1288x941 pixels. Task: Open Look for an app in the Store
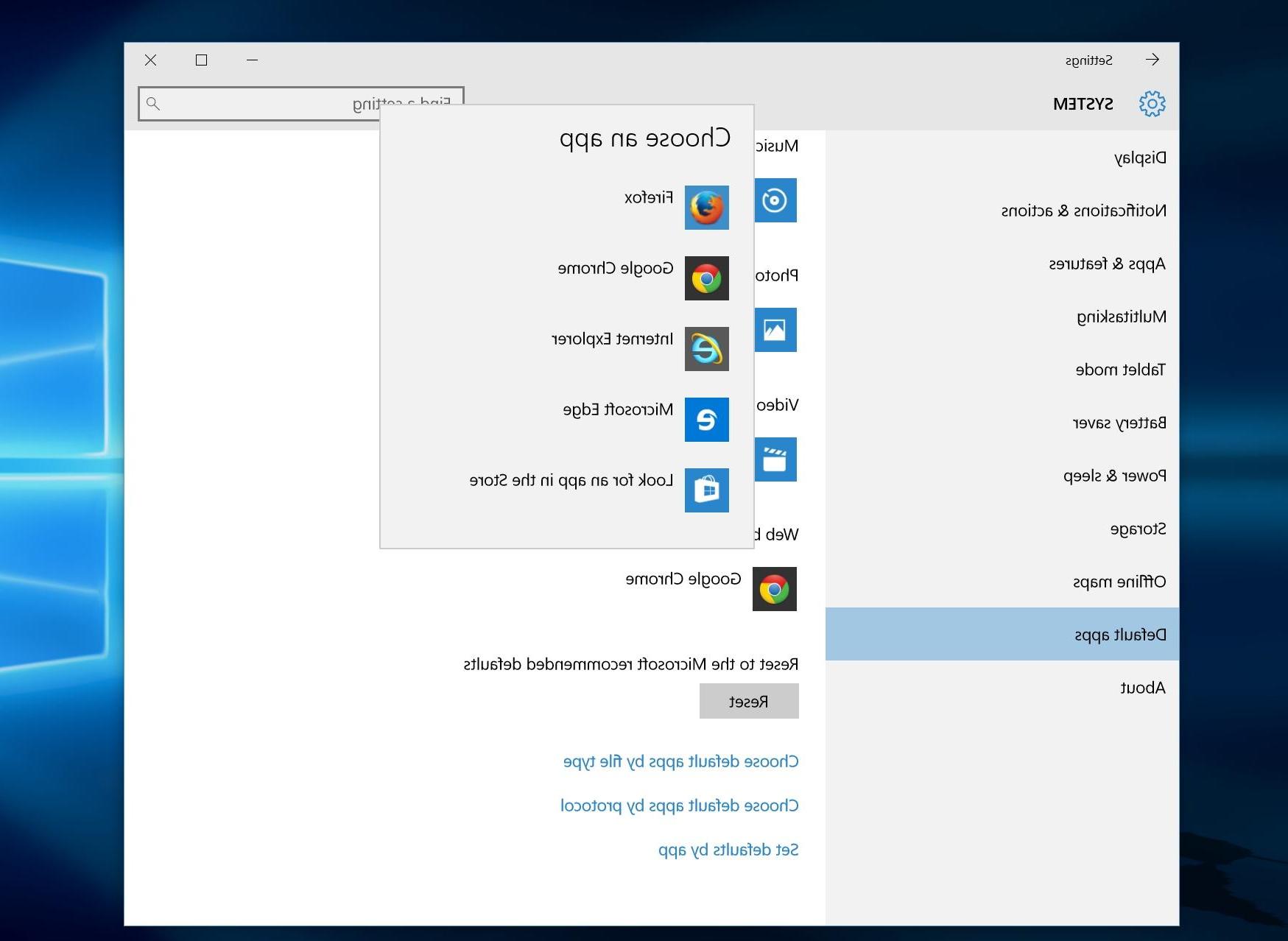[x=567, y=490]
